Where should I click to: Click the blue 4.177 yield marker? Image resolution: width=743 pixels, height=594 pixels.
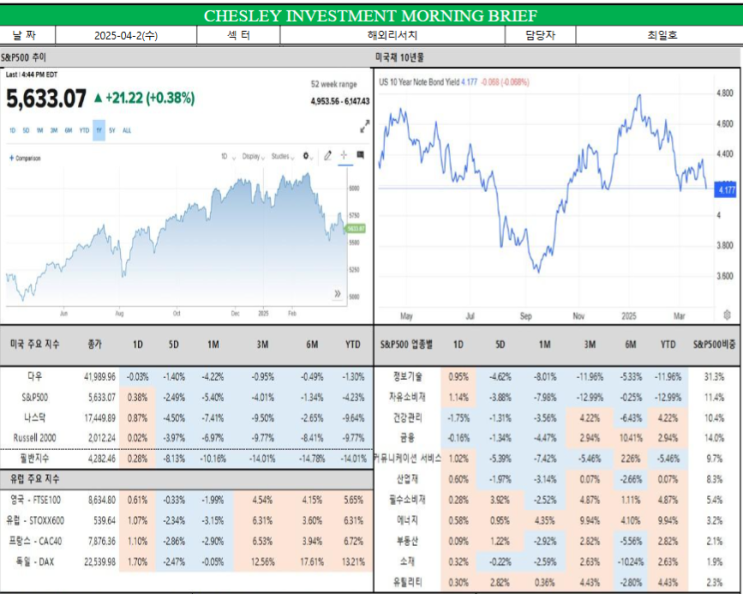pos(725,190)
